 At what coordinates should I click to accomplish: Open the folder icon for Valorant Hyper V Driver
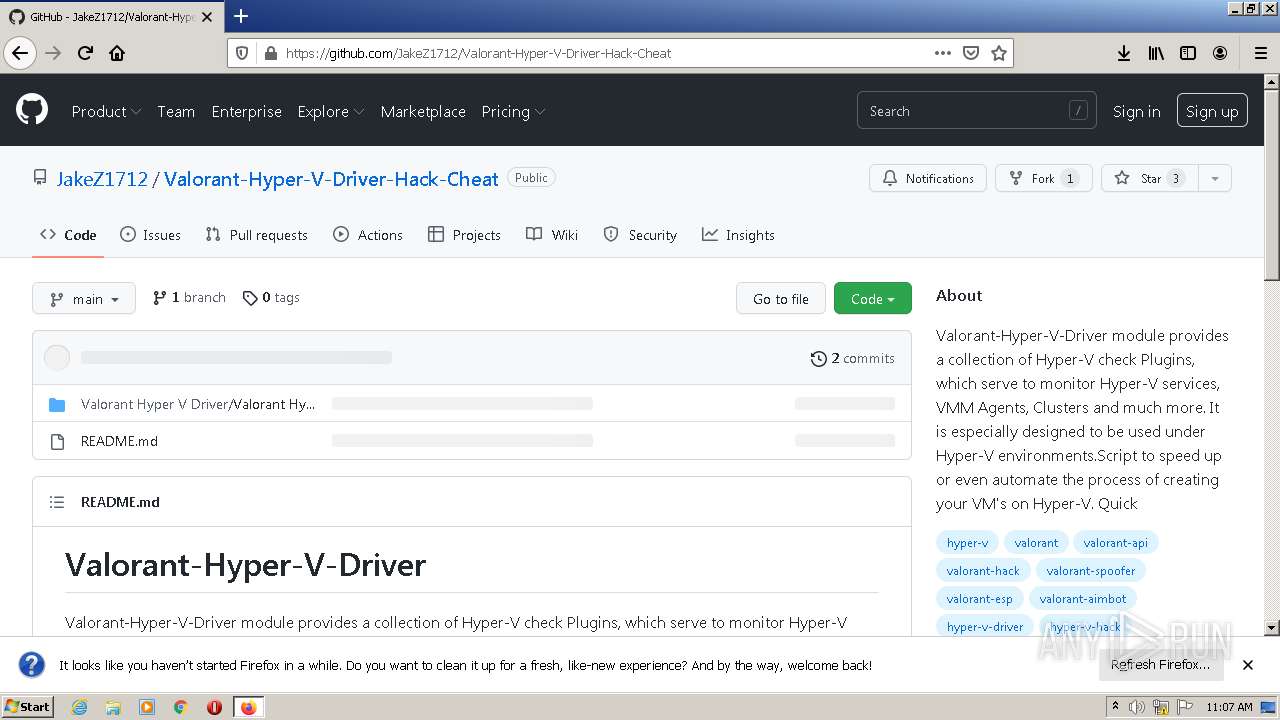pos(57,404)
